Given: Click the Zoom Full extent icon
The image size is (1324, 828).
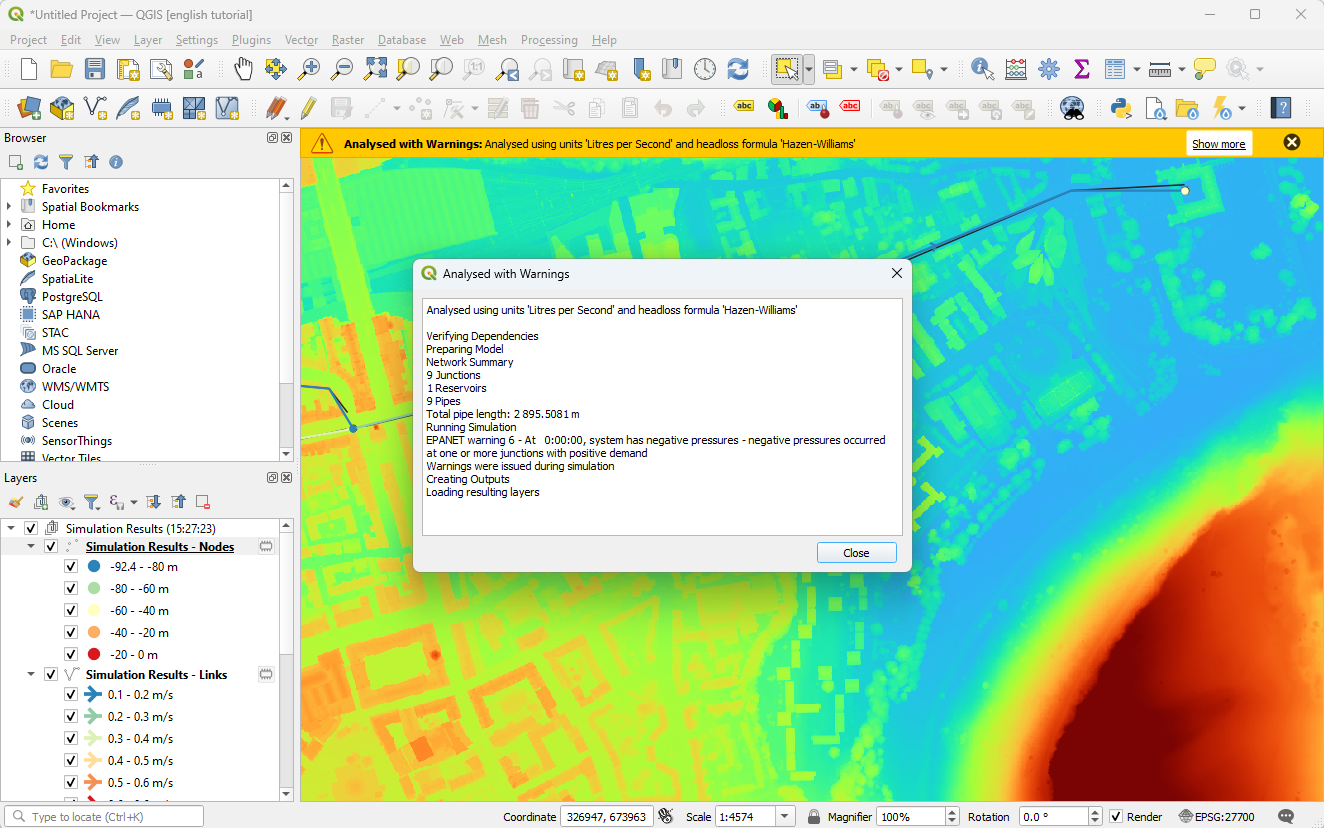Looking at the screenshot, I should (x=375, y=69).
